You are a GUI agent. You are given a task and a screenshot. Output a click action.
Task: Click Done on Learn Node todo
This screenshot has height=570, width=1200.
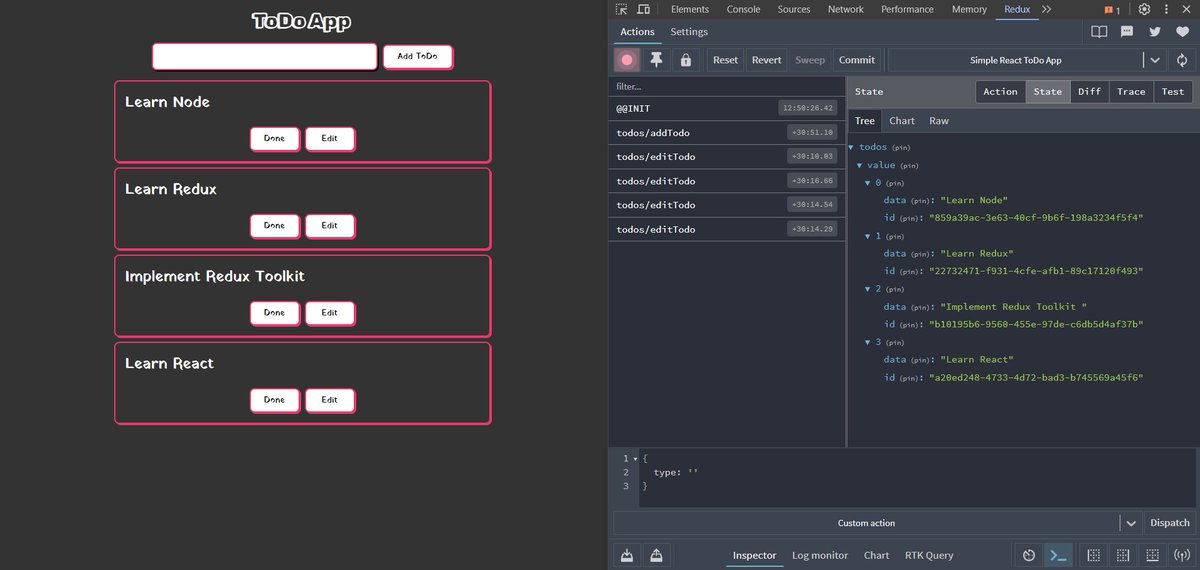point(274,139)
